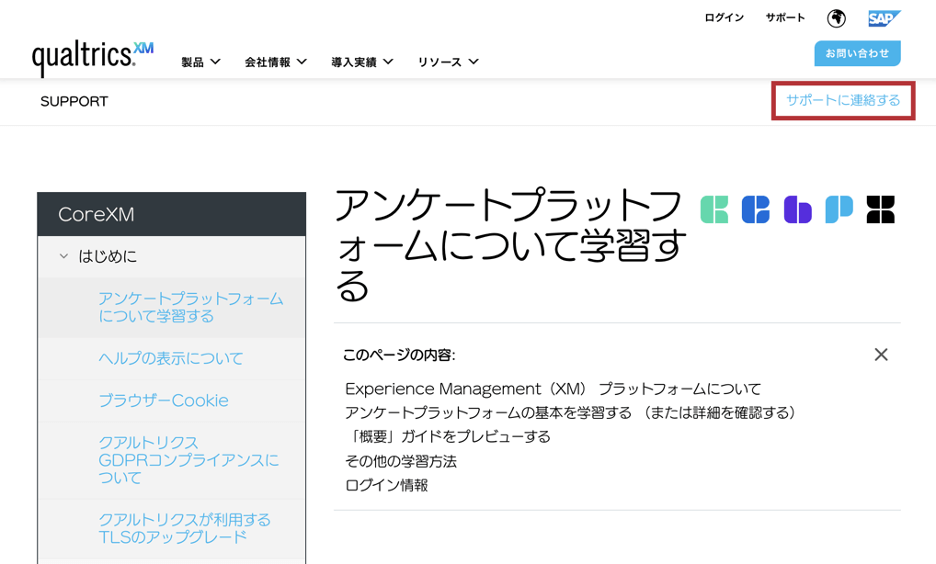
Task: Click the サポート link in the header
Action: click(785, 18)
